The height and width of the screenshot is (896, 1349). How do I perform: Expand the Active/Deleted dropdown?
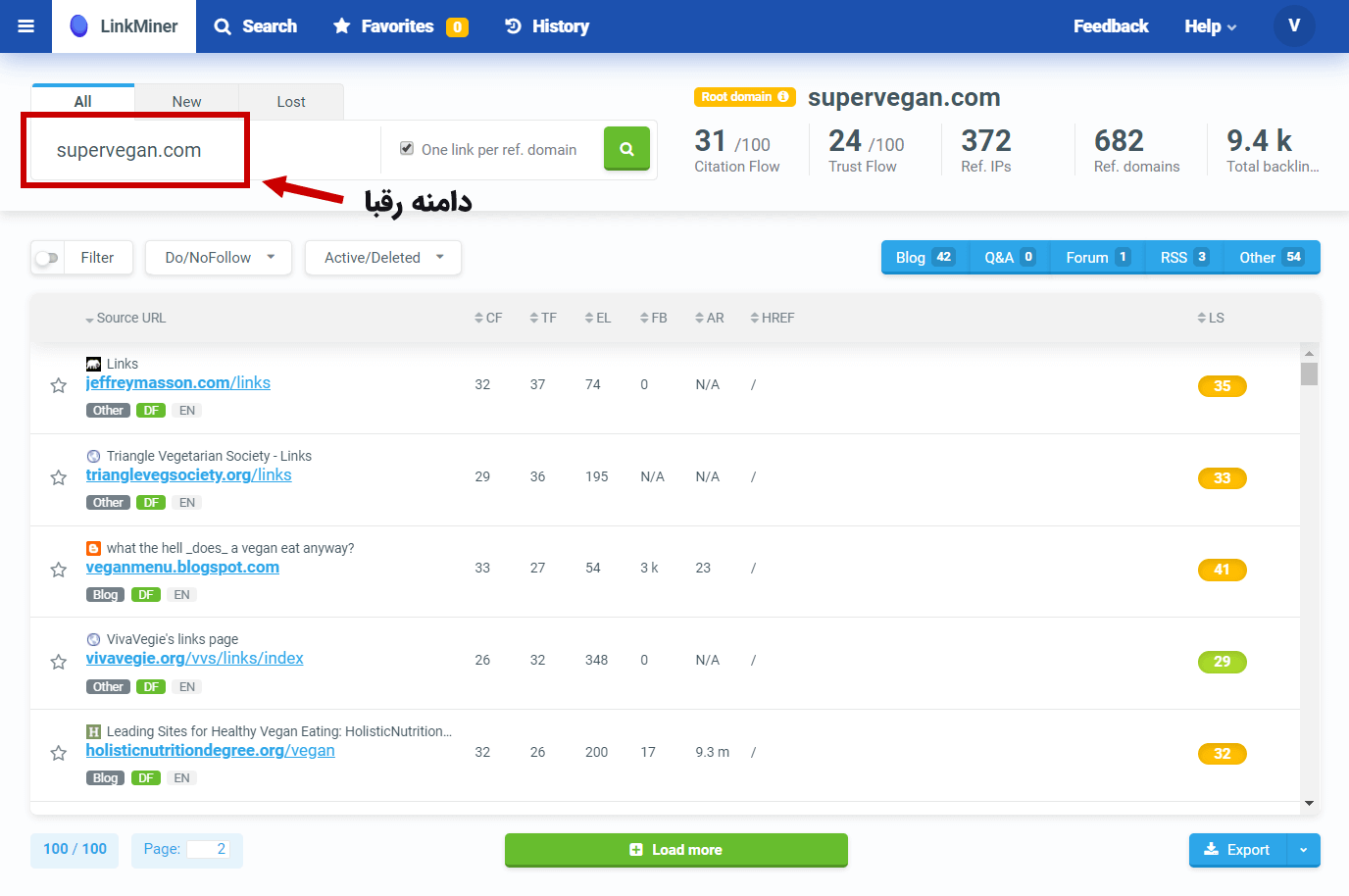pyautogui.click(x=383, y=258)
